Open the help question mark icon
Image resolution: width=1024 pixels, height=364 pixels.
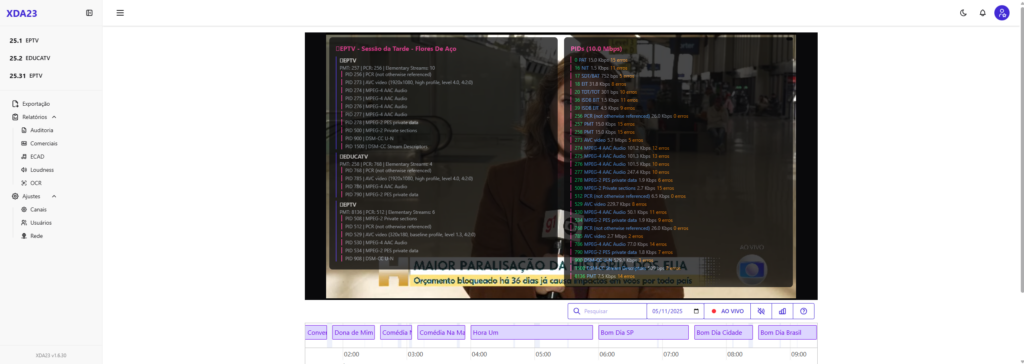click(x=804, y=311)
